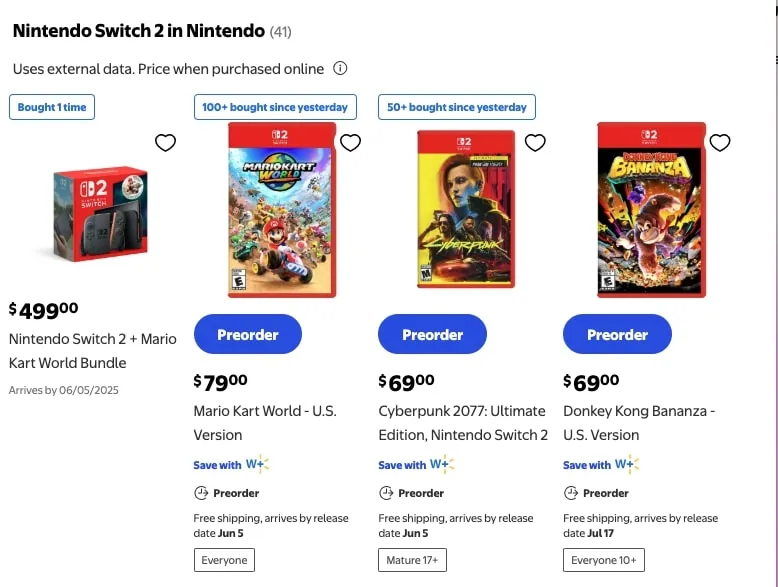
Task: Go to Mario Kart World - U.S. Version link
Action: click(x=264, y=423)
